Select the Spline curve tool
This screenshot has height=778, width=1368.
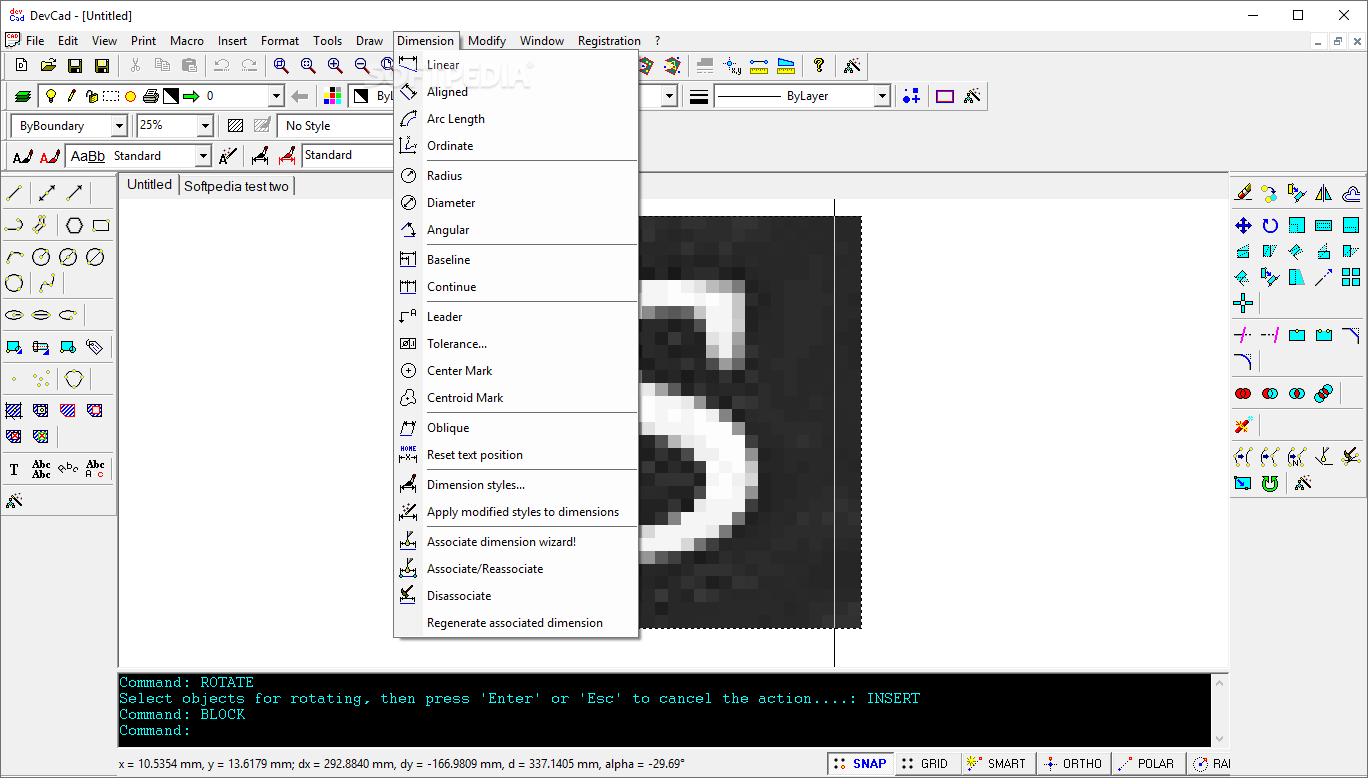coord(47,283)
